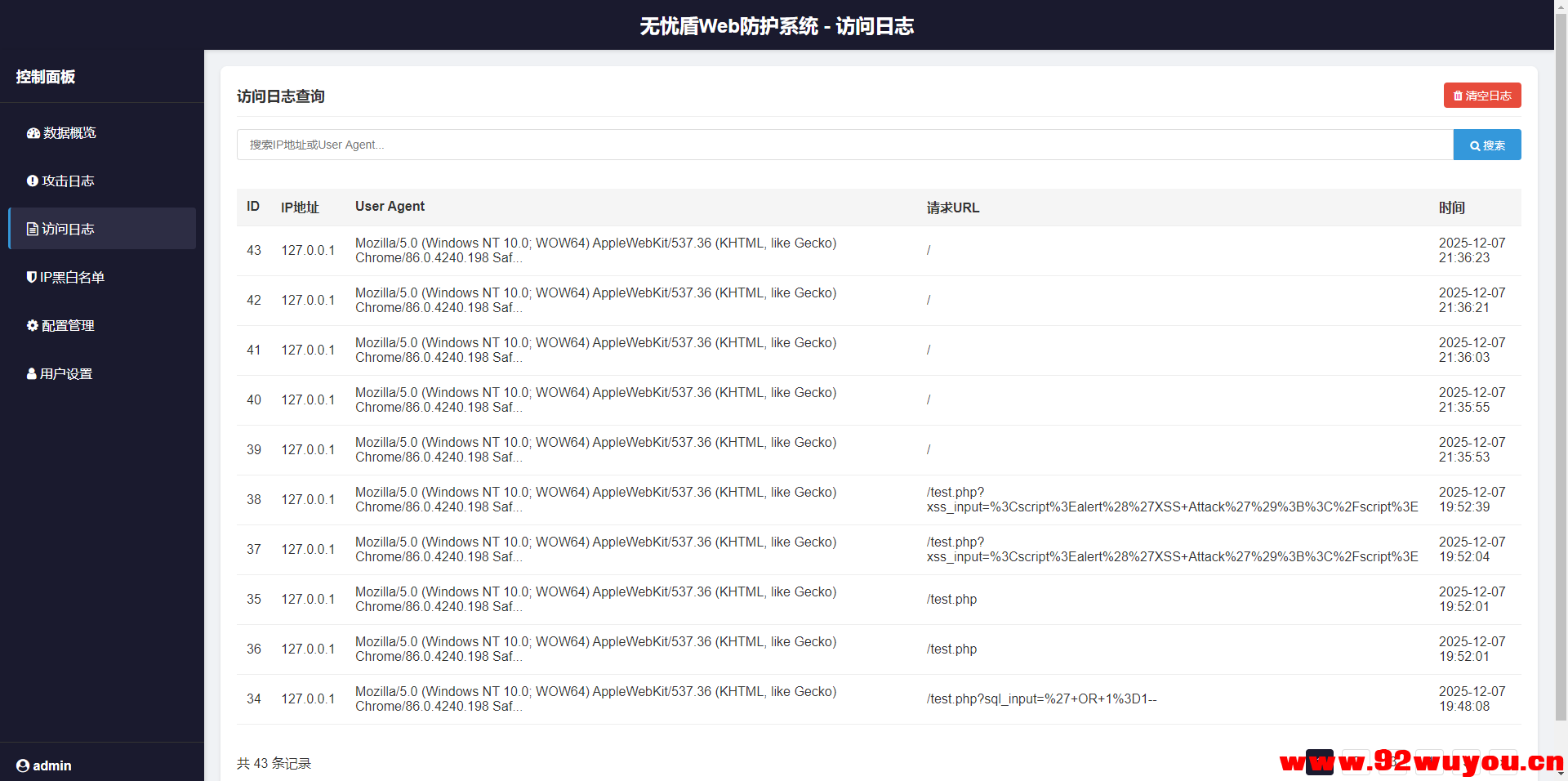1568x781 pixels.
Task: Click the 控制面板 panel title
Action: point(45,77)
